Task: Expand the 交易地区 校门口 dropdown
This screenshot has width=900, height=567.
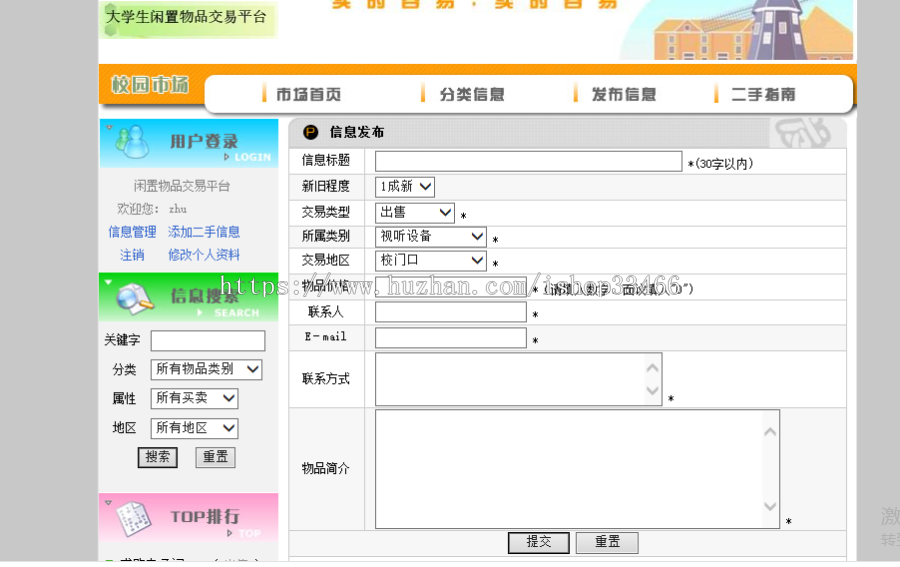Action: (x=431, y=261)
